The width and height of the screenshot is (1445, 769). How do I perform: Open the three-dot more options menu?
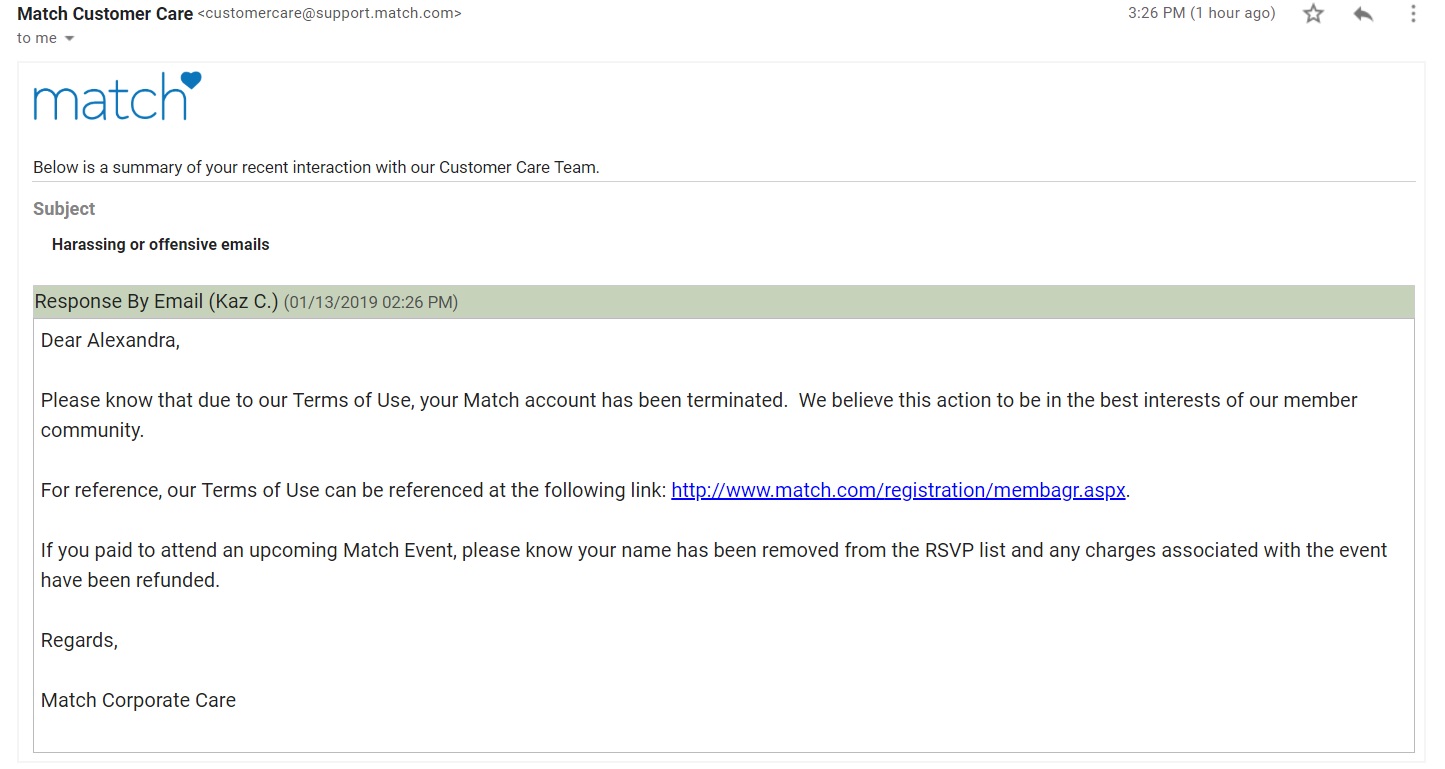pyautogui.click(x=1413, y=14)
